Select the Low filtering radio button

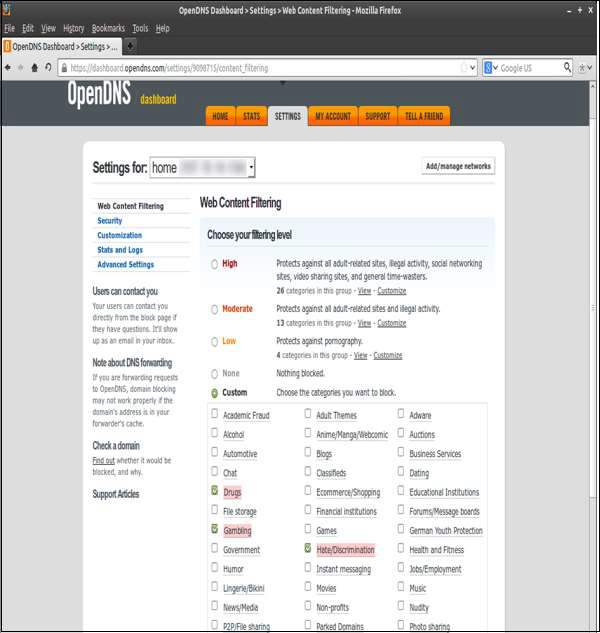pyautogui.click(x=214, y=342)
